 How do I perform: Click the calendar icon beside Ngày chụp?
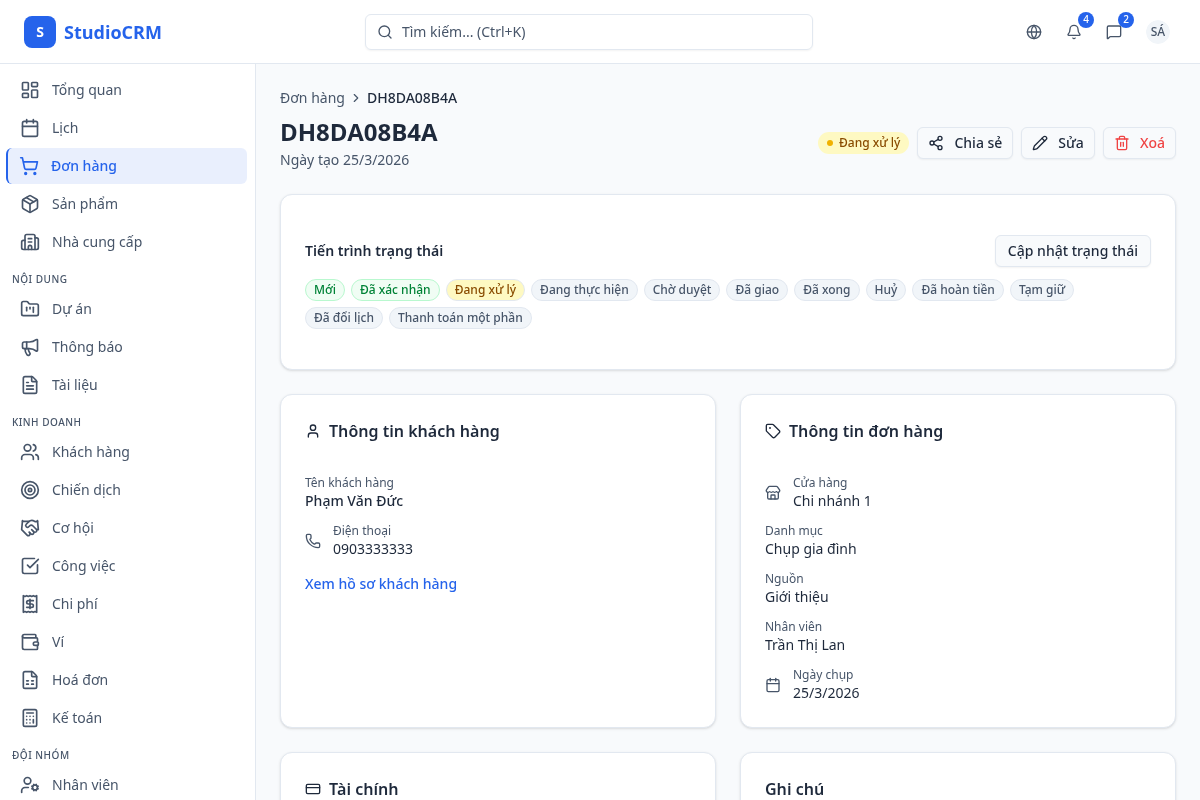[773, 685]
